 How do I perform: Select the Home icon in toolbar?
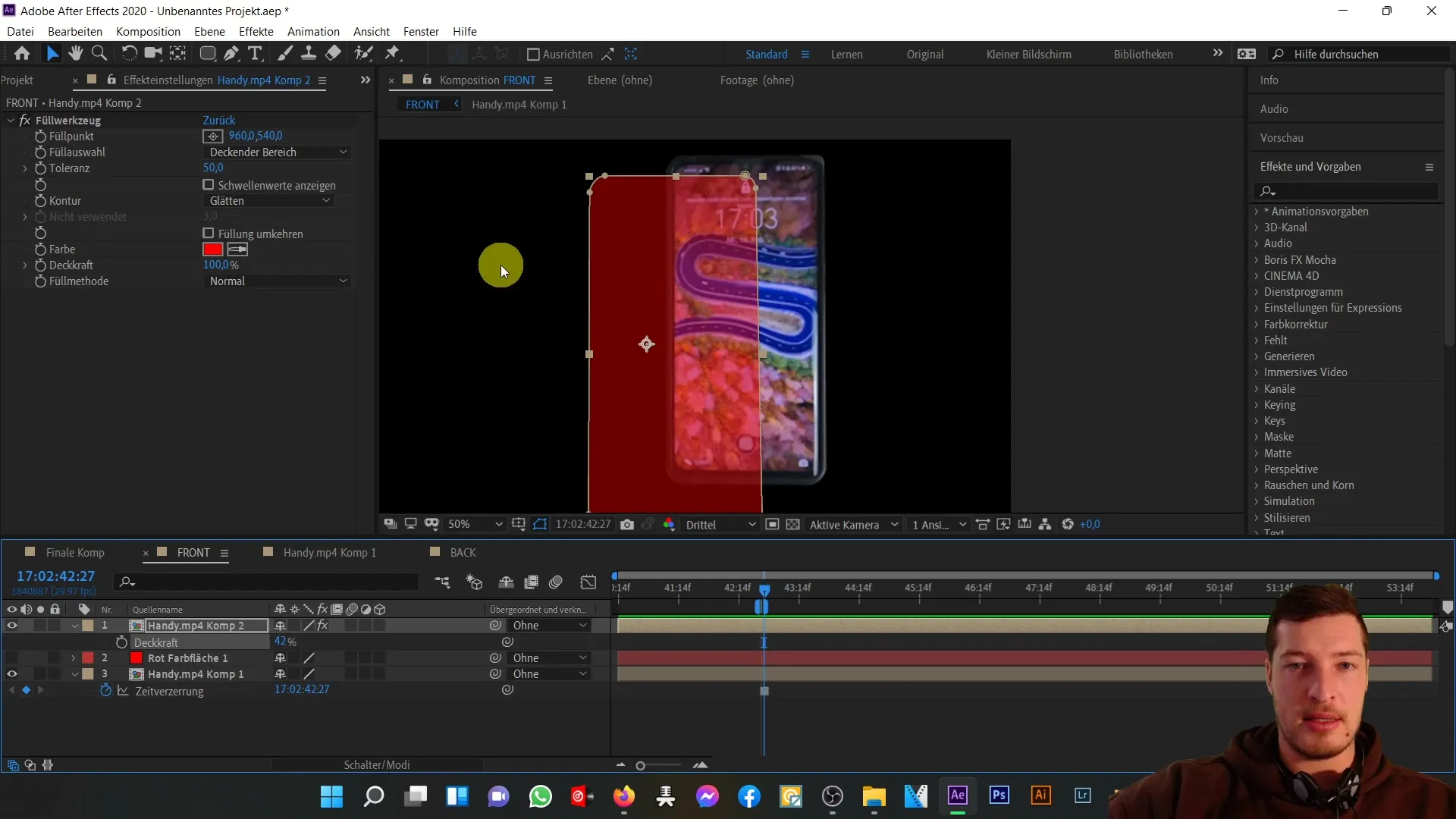click(x=22, y=54)
